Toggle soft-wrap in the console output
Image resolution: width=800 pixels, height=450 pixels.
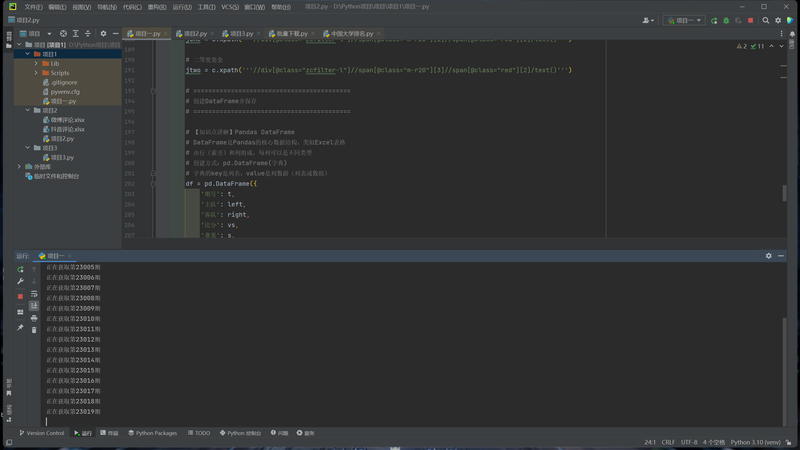coord(34,294)
